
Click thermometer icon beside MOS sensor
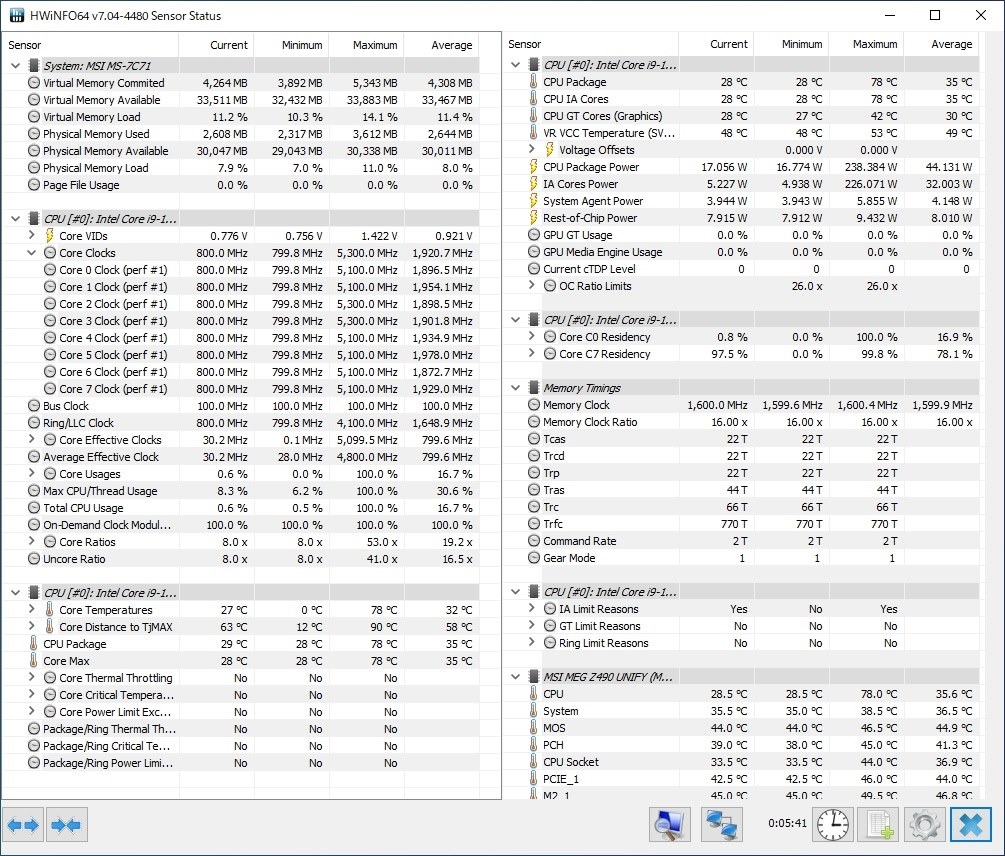[533, 728]
